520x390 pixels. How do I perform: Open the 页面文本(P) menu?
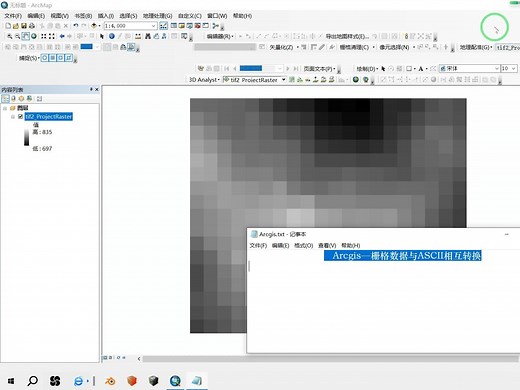tap(319, 69)
